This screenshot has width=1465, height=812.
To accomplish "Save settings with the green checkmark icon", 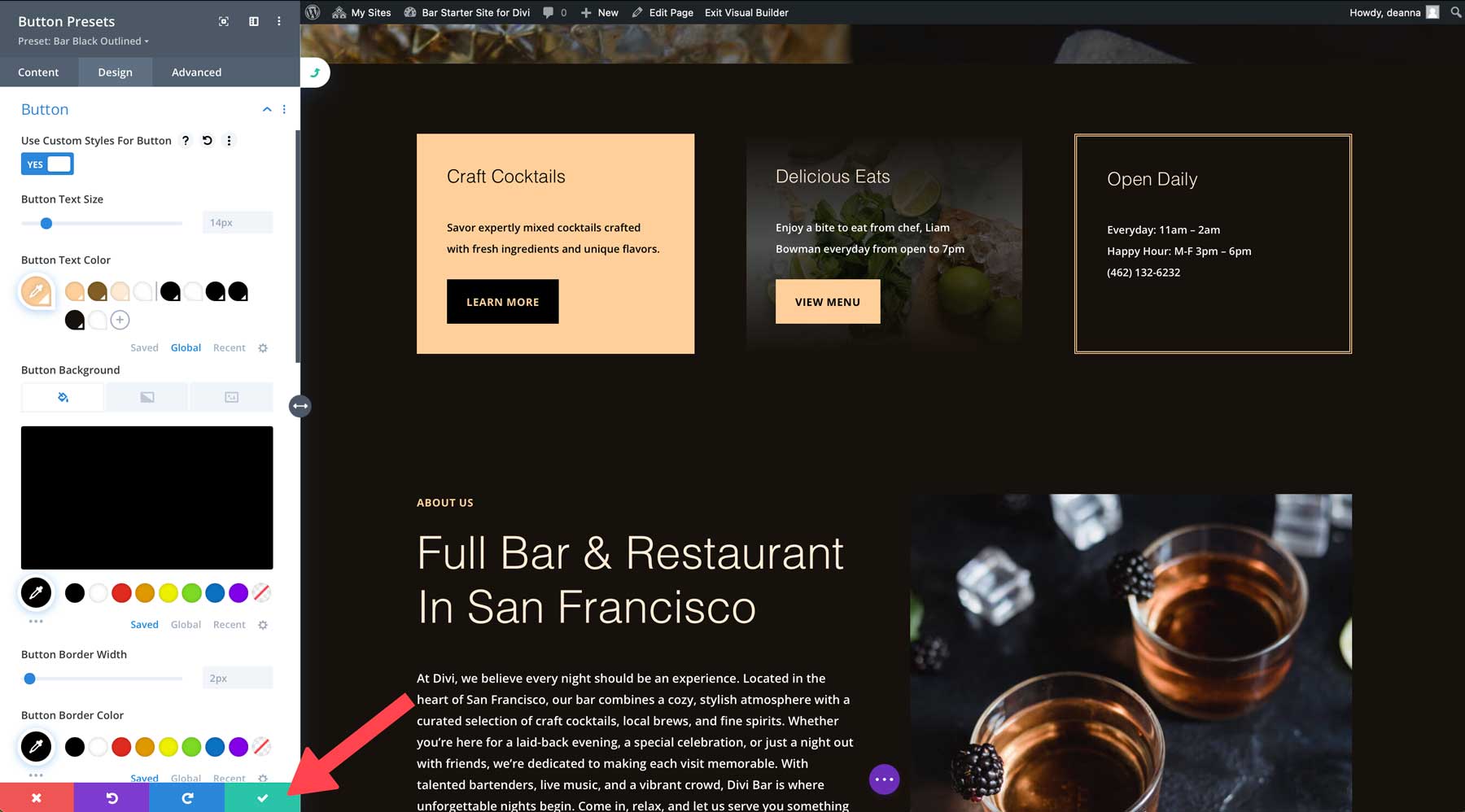I will (262, 798).
